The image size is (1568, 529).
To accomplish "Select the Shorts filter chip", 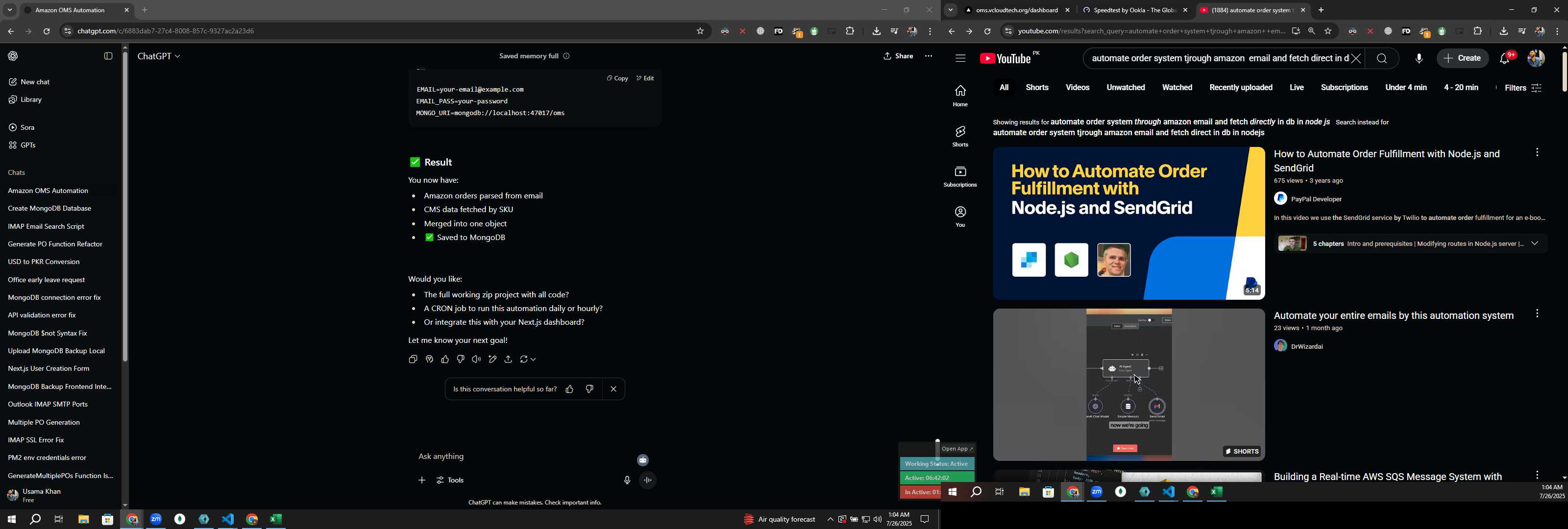I will tap(1037, 88).
